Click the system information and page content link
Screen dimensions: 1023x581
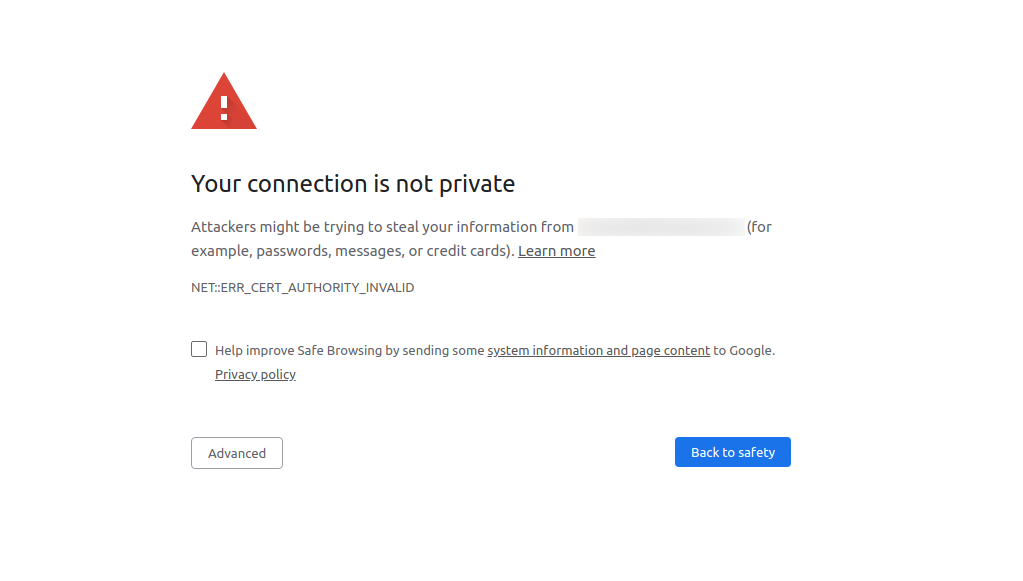(x=598, y=350)
